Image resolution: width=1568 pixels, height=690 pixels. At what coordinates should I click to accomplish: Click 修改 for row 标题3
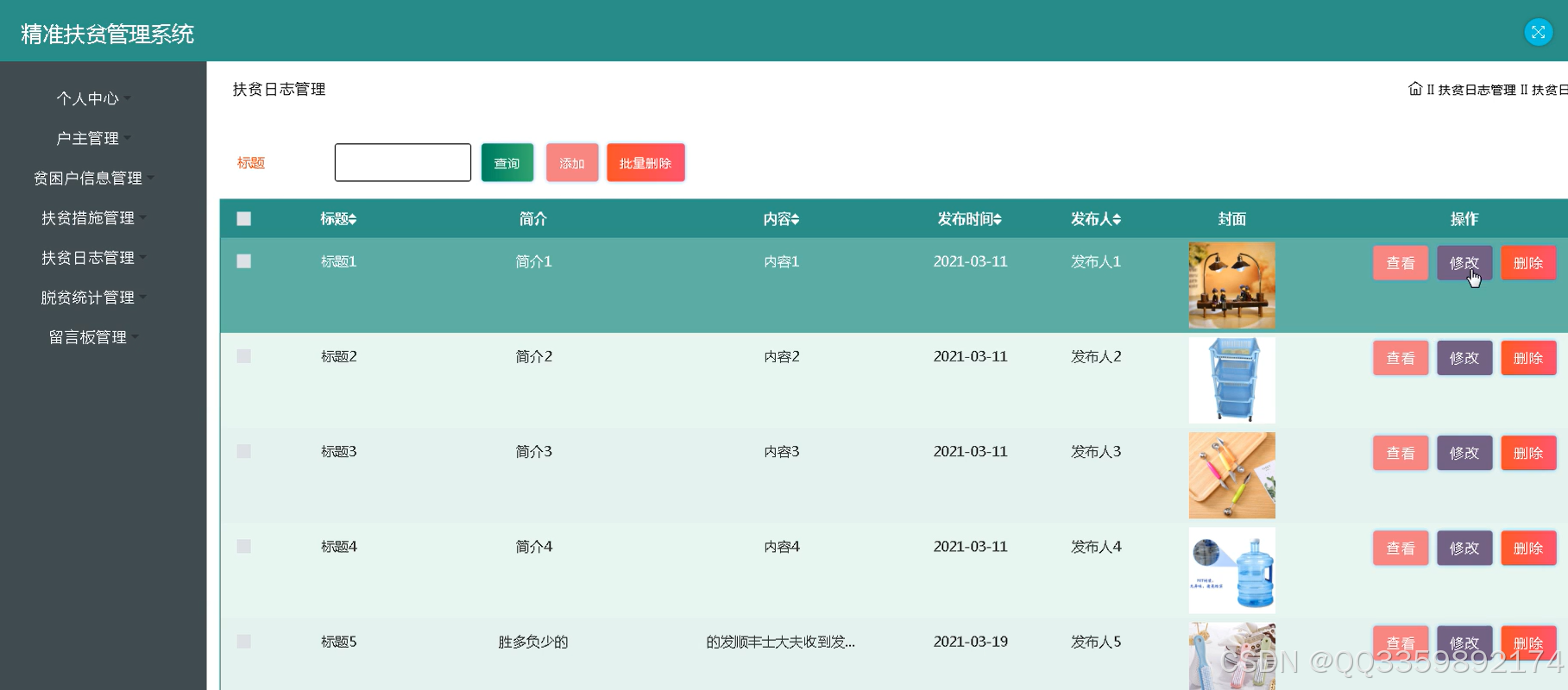pos(1464,453)
